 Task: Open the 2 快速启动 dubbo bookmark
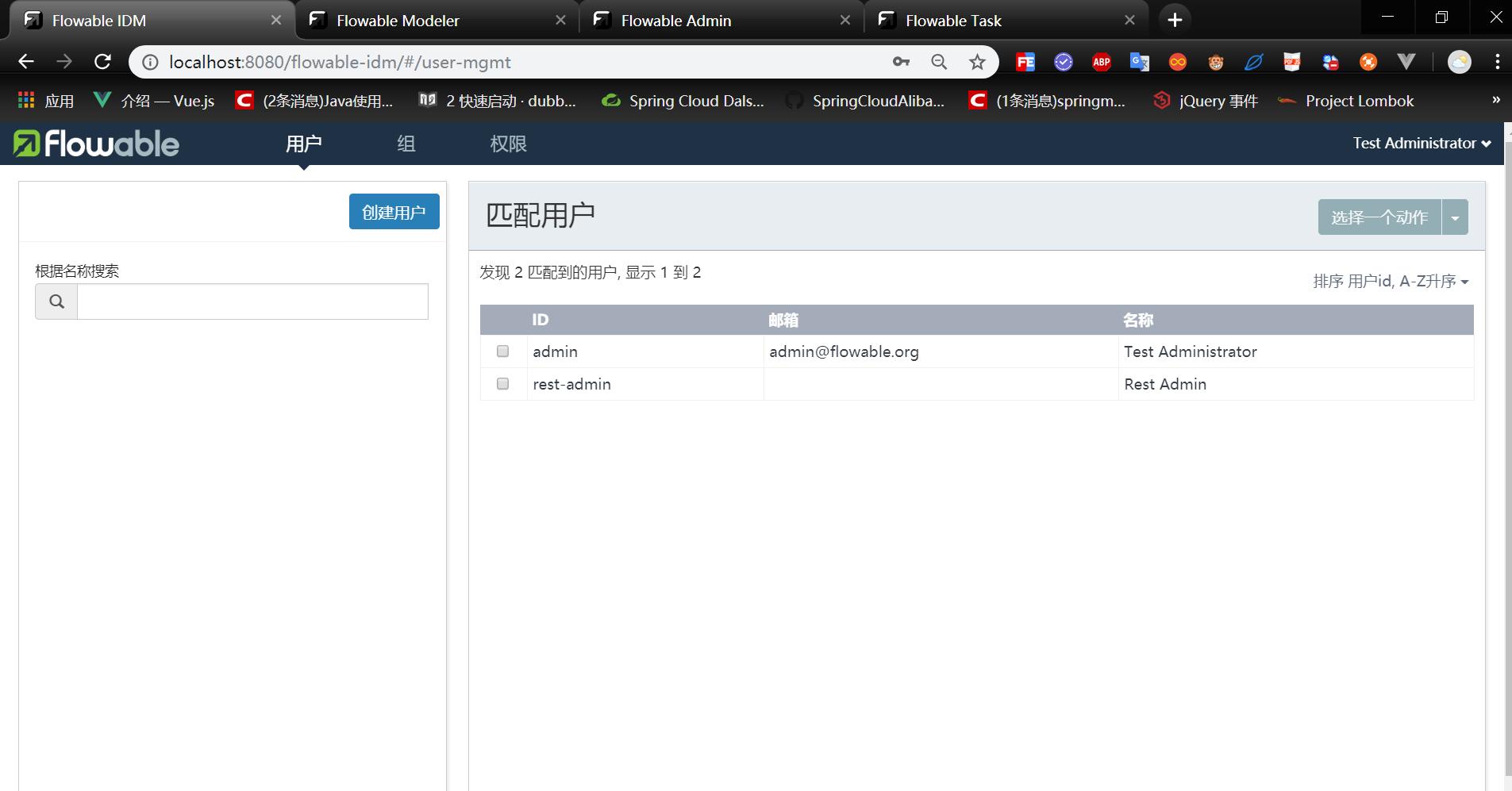pos(498,101)
